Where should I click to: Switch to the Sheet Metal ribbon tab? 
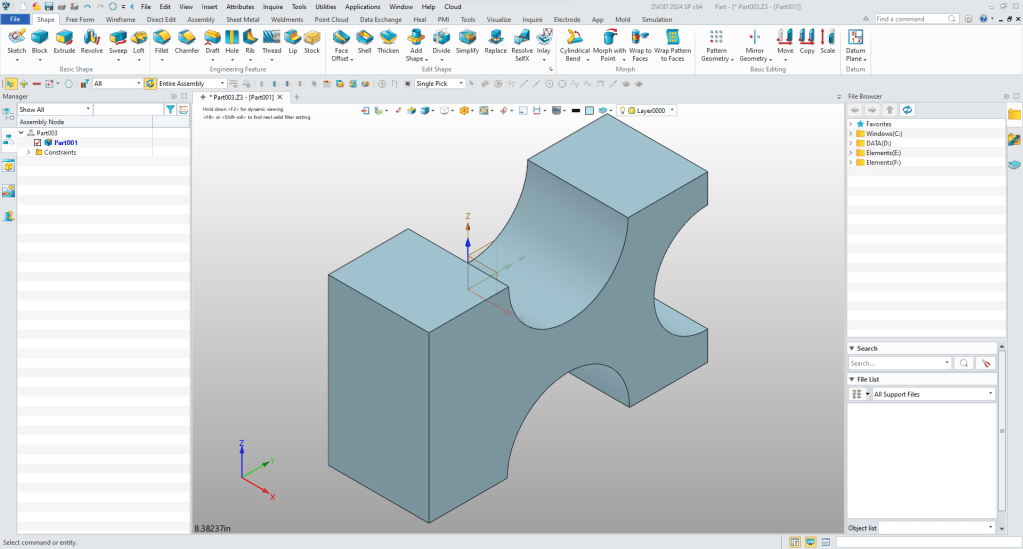(241, 19)
